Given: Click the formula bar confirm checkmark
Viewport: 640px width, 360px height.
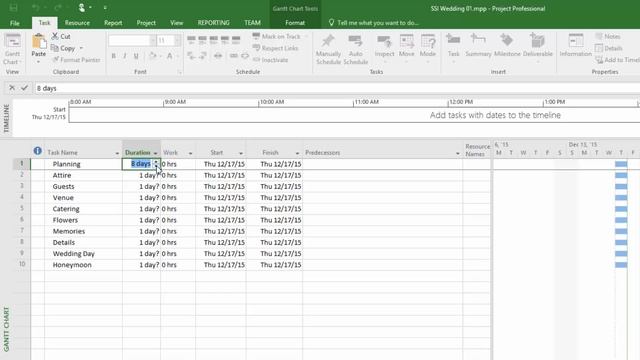Looking at the screenshot, I should (x=24, y=88).
